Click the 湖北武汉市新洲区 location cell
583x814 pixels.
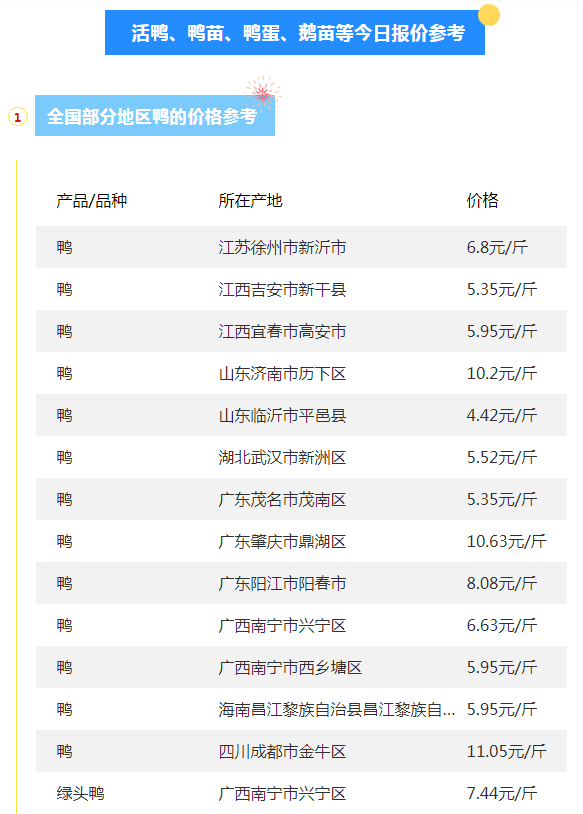tap(282, 457)
